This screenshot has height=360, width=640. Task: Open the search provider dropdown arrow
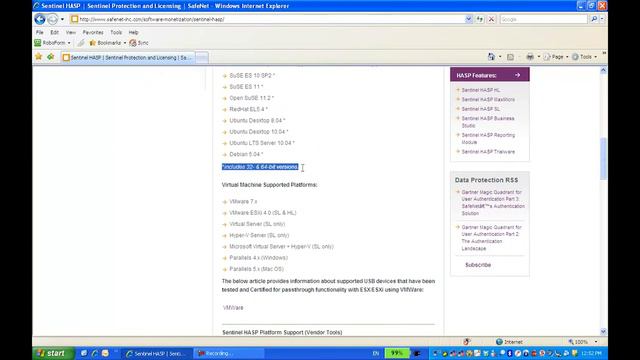[602, 19]
